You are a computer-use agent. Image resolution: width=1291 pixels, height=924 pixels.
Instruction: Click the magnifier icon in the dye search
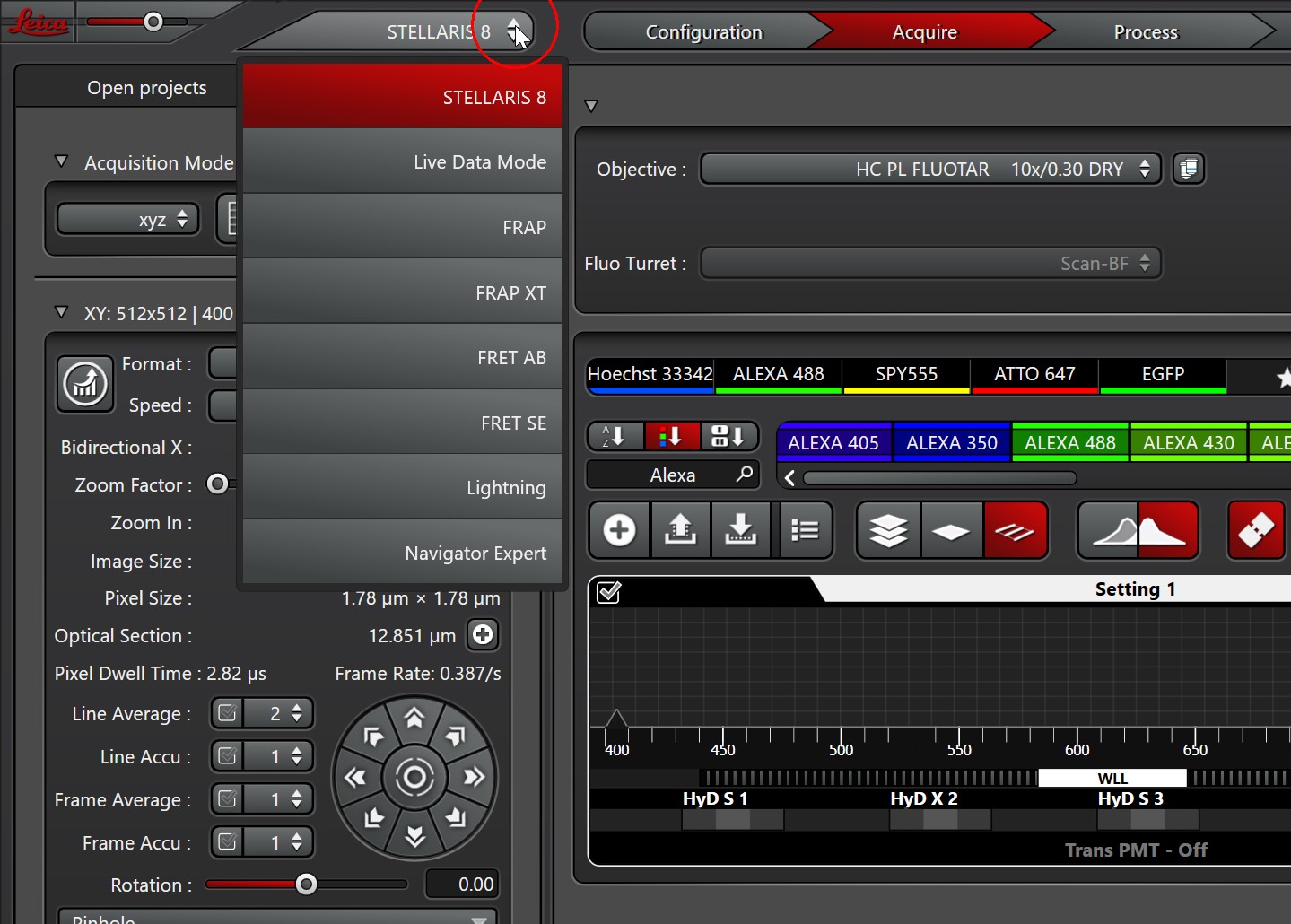coord(744,474)
